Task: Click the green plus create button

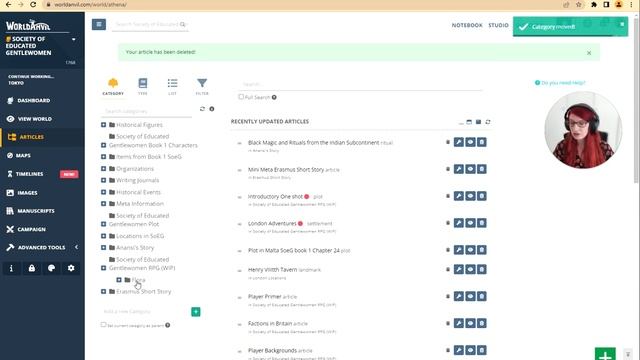Action: [605, 354]
